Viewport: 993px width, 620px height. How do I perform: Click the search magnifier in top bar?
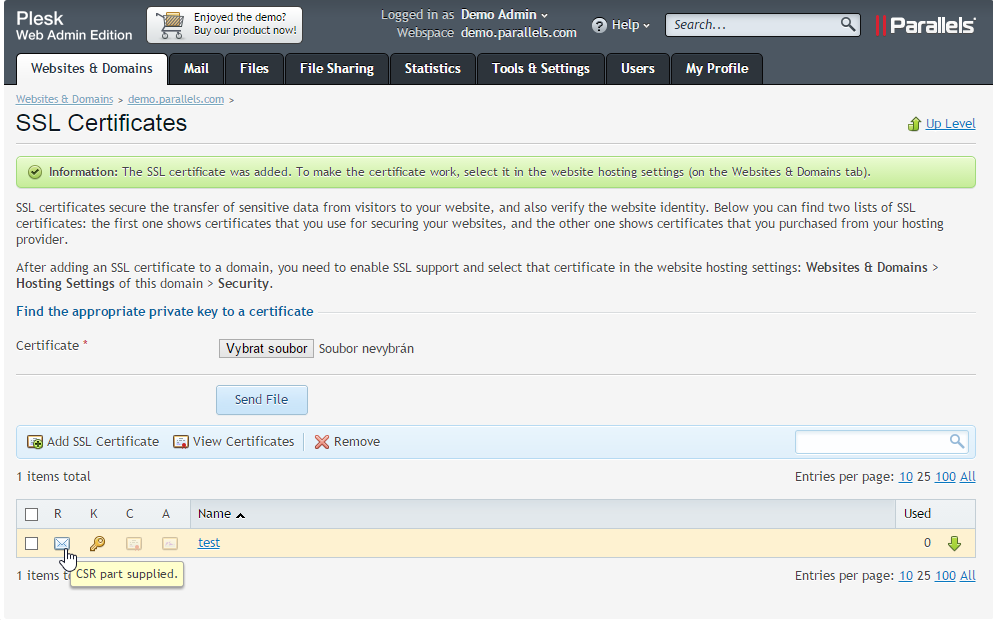(847, 24)
